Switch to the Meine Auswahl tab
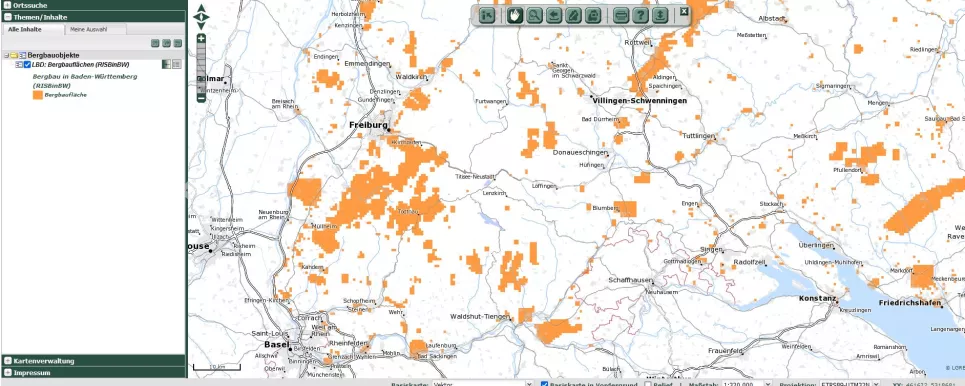 pos(88,29)
